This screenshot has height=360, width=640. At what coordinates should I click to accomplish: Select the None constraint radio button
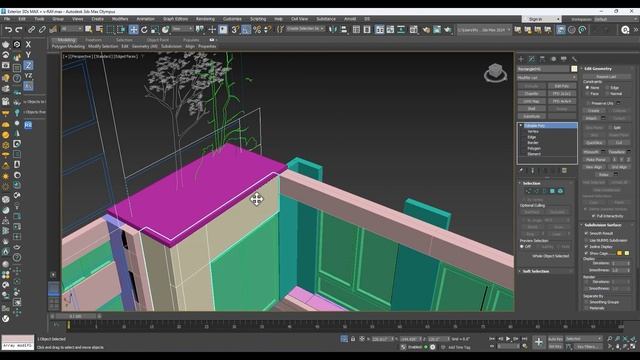click(x=587, y=88)
